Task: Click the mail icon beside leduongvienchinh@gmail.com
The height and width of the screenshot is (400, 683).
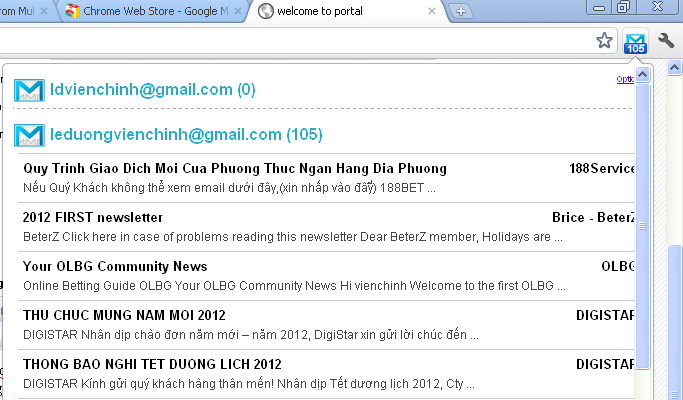Action: coord(29,135)
